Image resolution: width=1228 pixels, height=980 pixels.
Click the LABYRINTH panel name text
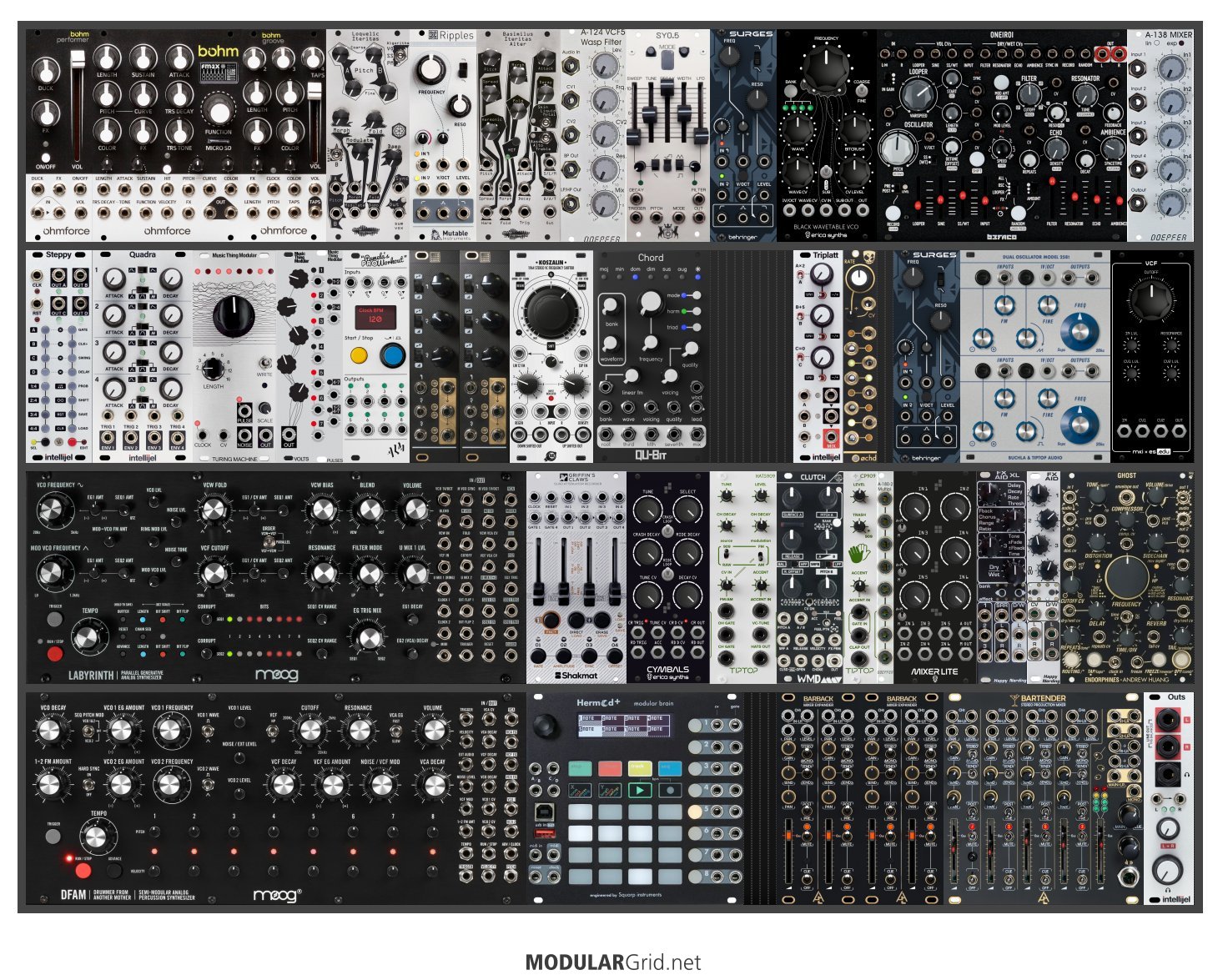(91, 675)
